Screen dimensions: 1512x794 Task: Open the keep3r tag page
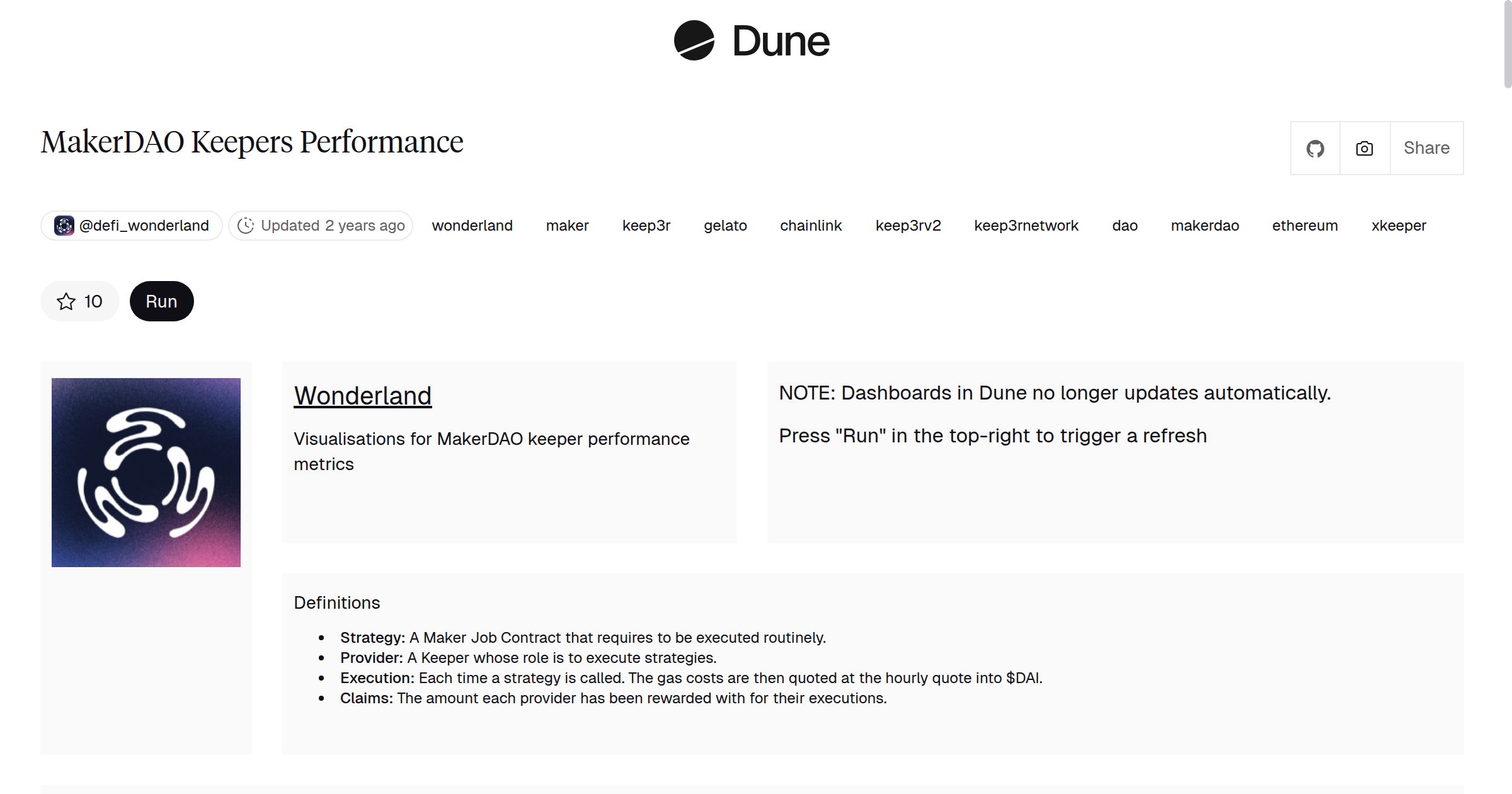(x=646, y=225)
